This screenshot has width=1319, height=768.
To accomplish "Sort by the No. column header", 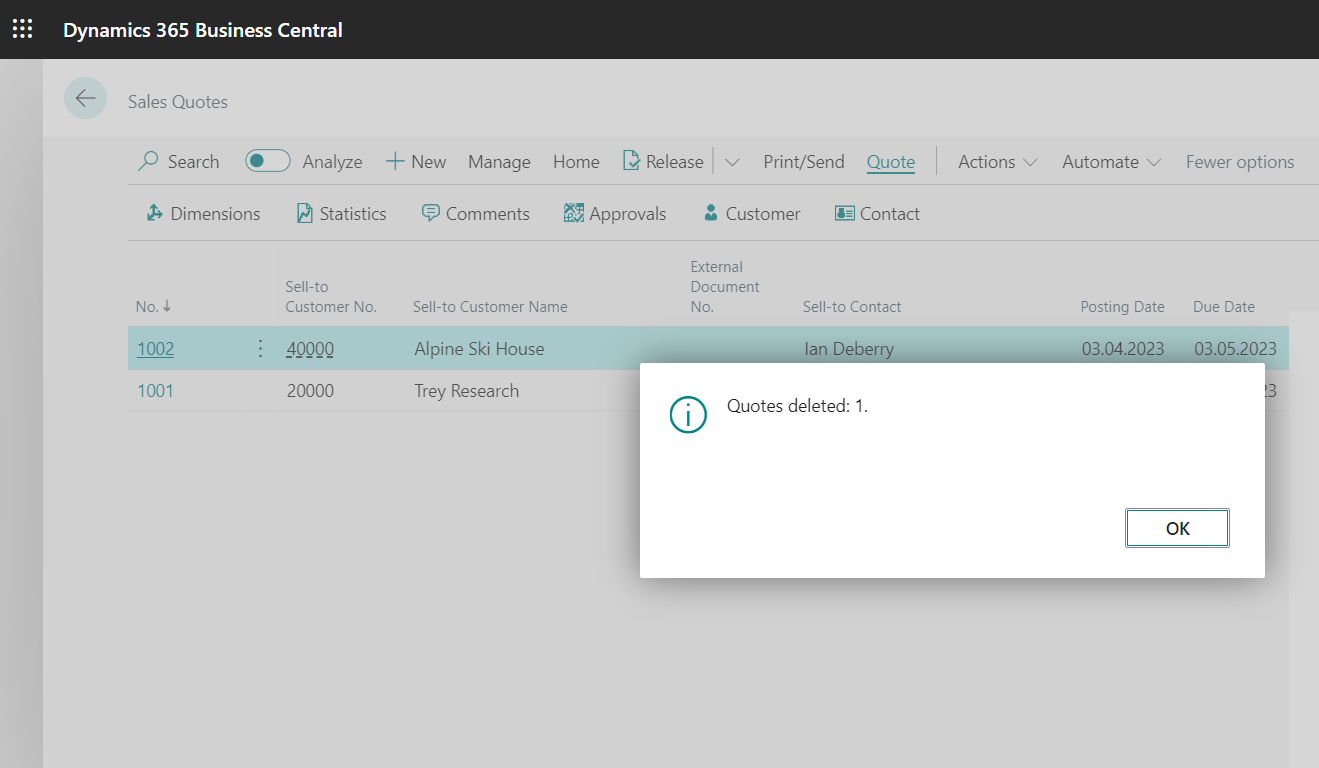I will coord(154,307).
